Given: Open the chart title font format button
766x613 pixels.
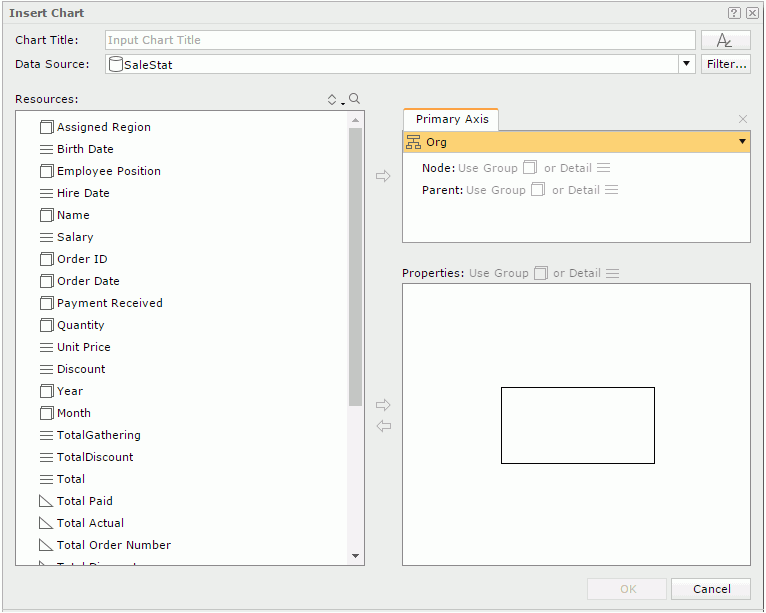Looking at the screenshot, I should click(725, 40).
